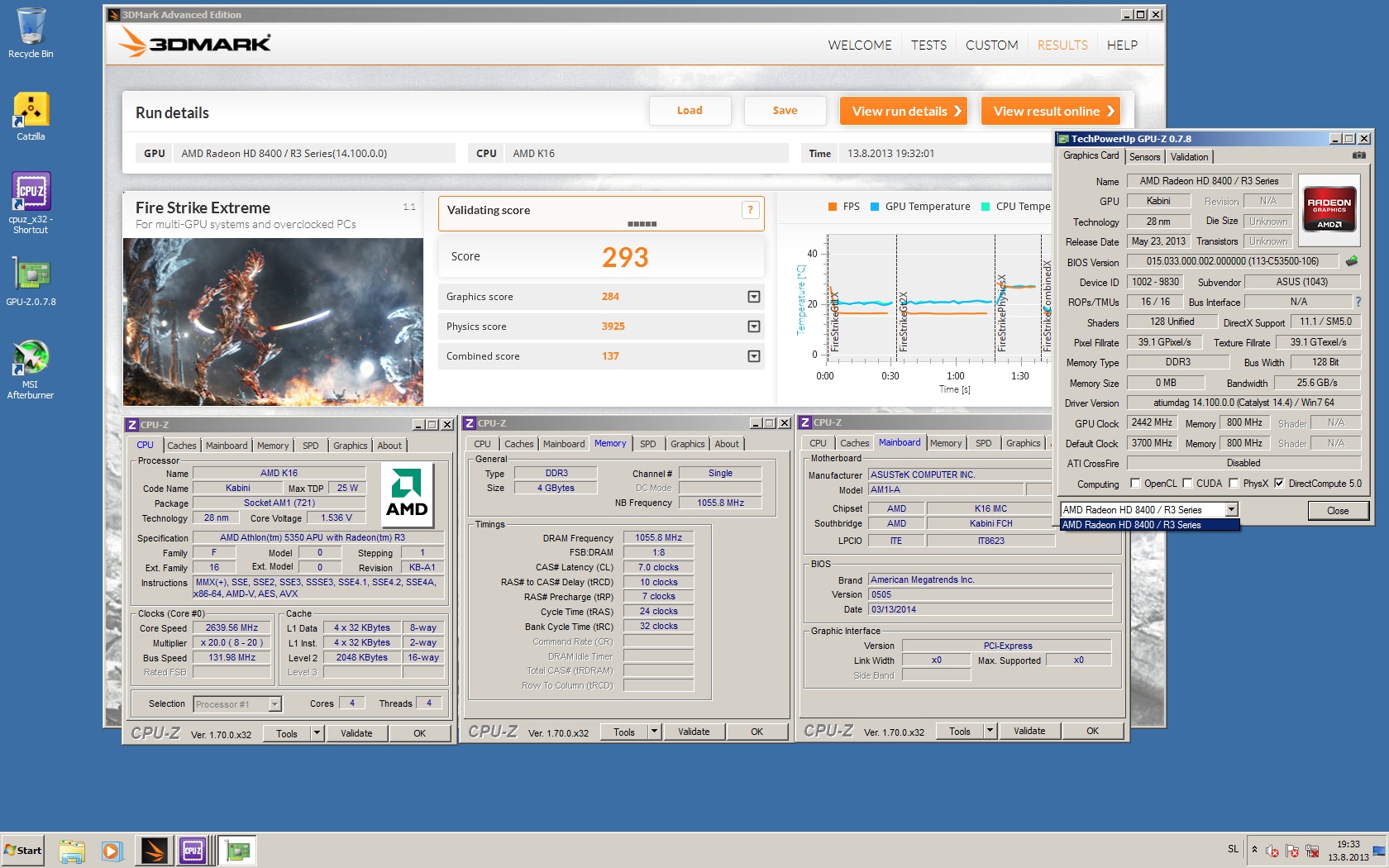Image resolution: width=1389 pixels, height=868 pixels.
Task: Go to the 3DMark TESTS tab
Action: coord(928,45)
